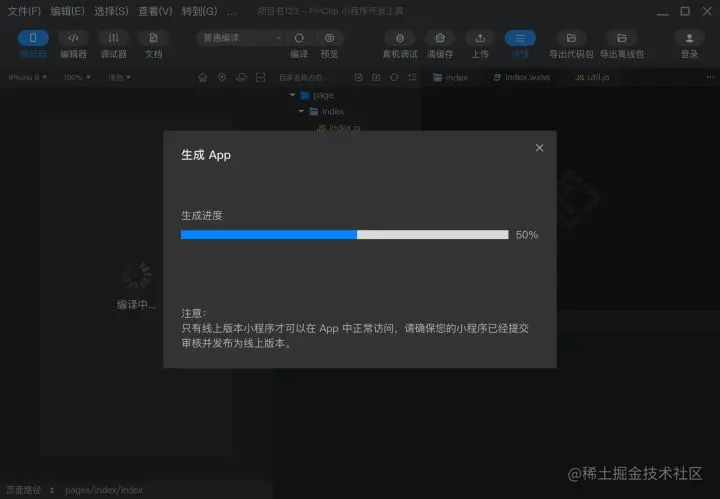
Task: Click the 预览 preview eye icon
Action: 329,38
